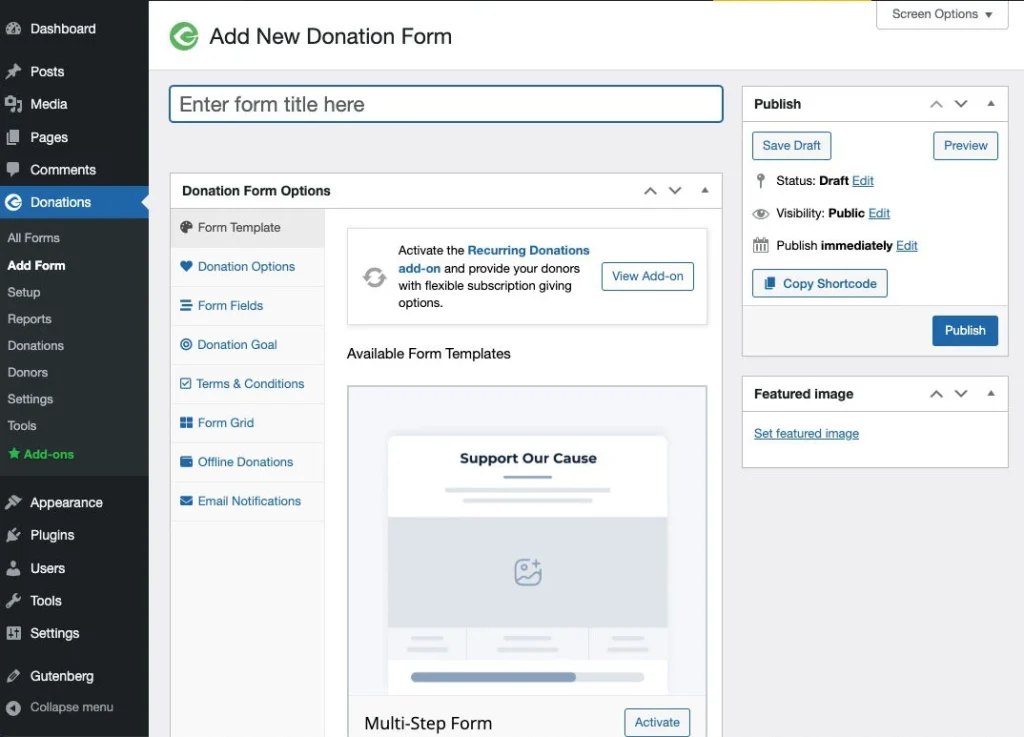1024x737 pixels.
Task: Click the Users person icon
Action: tap(13, 568)
